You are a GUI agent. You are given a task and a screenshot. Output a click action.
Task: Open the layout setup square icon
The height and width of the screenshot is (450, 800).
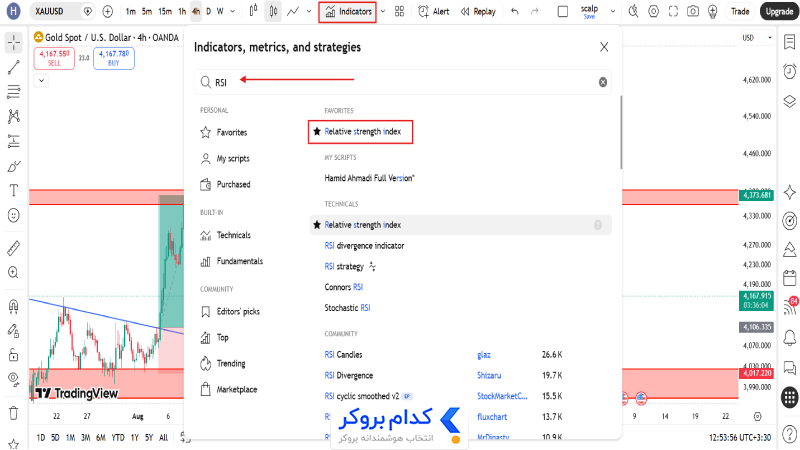563,11
